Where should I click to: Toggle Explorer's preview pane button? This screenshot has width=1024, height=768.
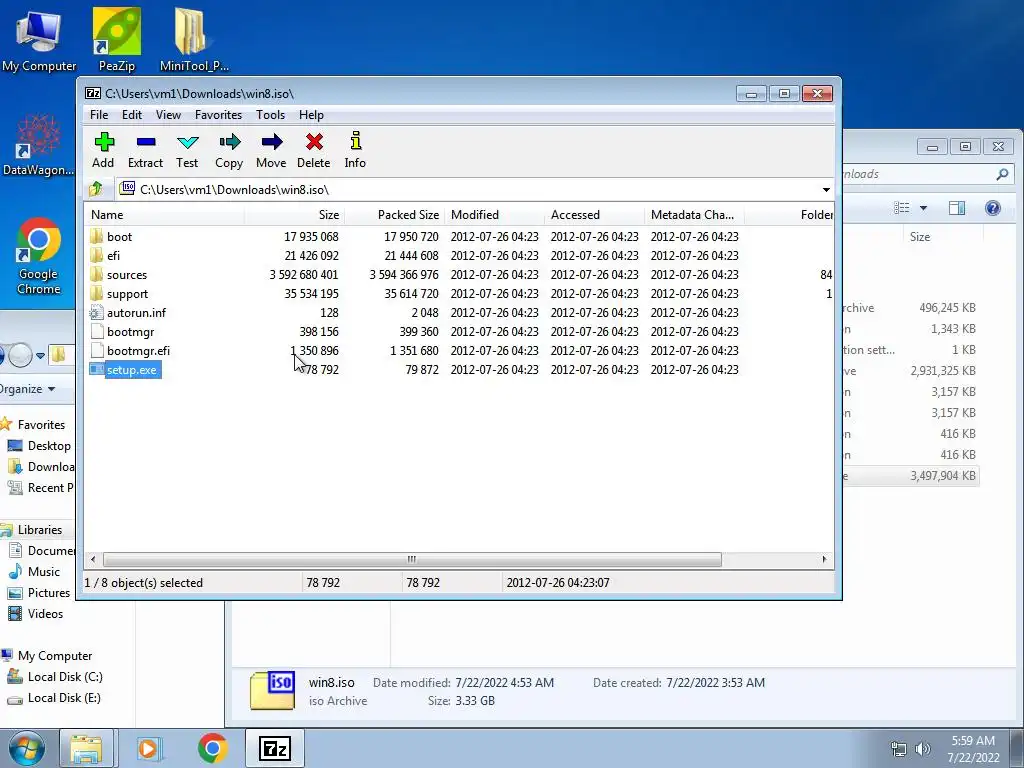(957, 208)
